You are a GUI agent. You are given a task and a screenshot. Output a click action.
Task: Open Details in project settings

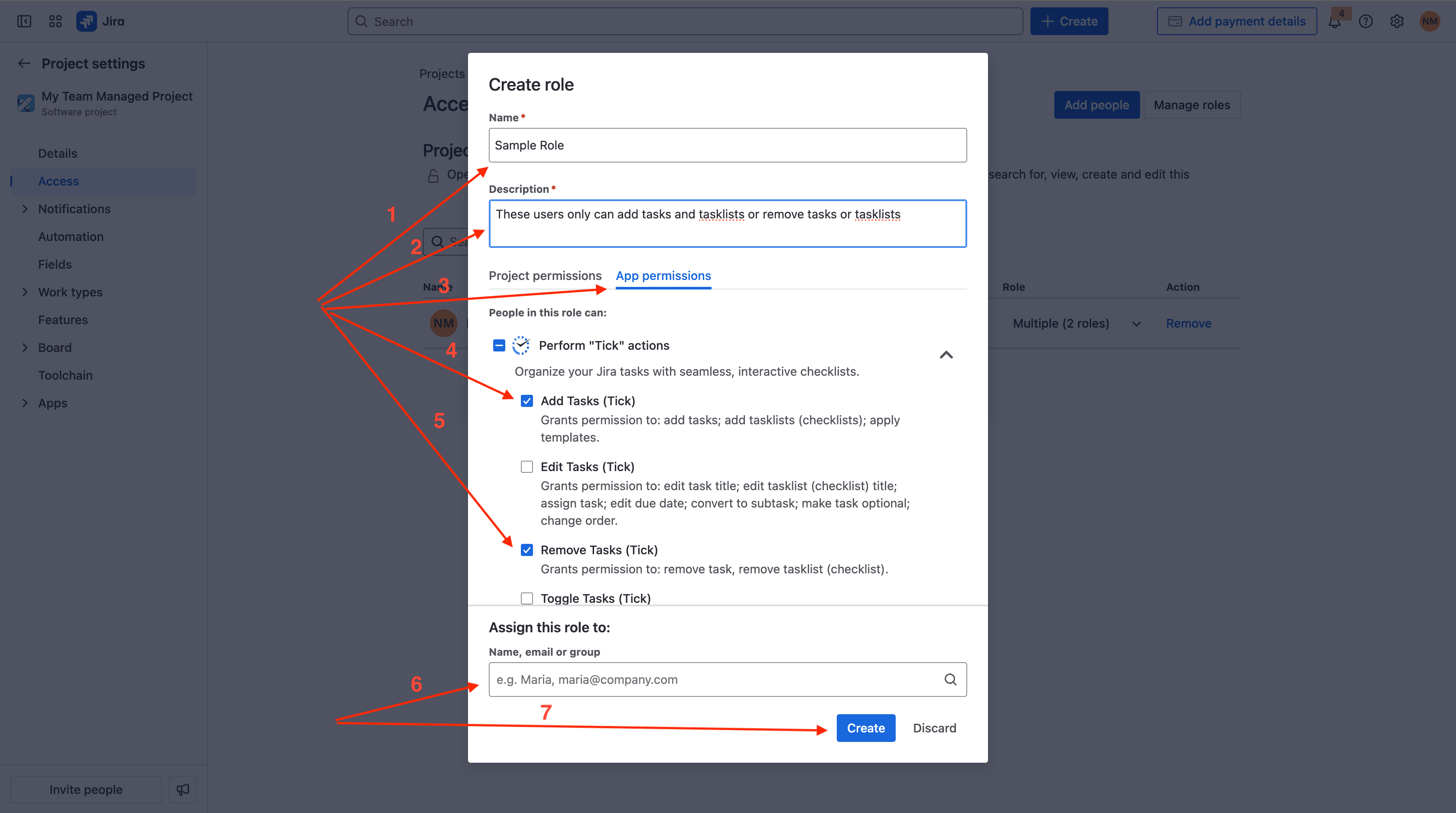(58, 154)
